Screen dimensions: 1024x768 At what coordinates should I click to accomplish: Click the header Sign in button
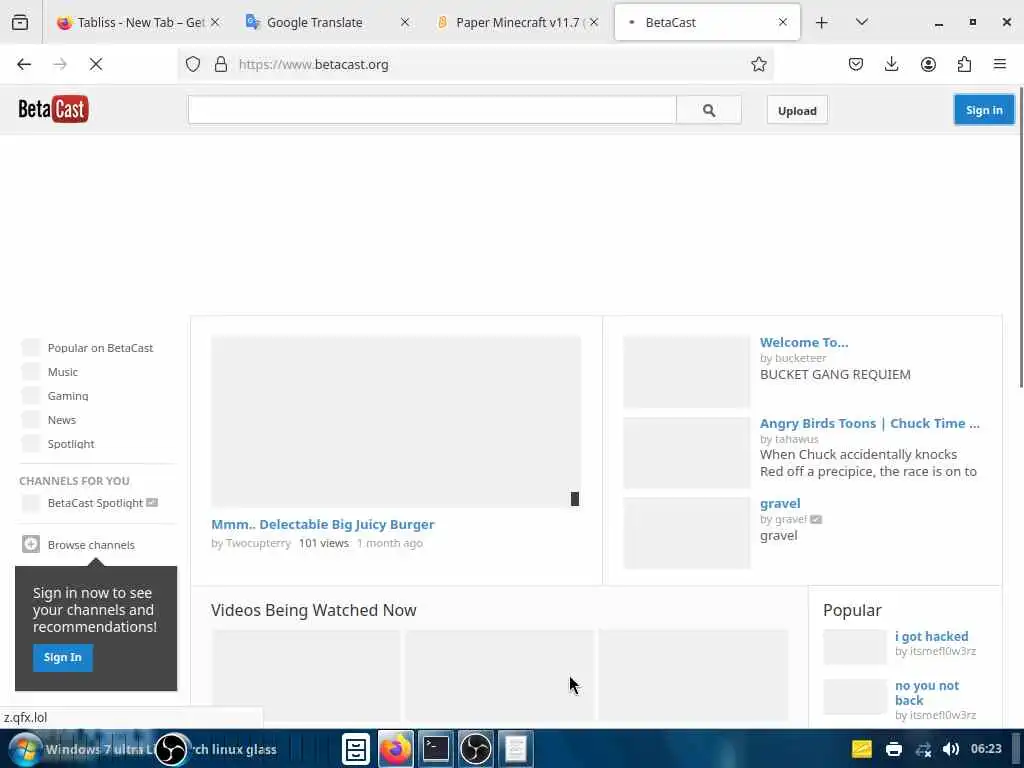984,110
